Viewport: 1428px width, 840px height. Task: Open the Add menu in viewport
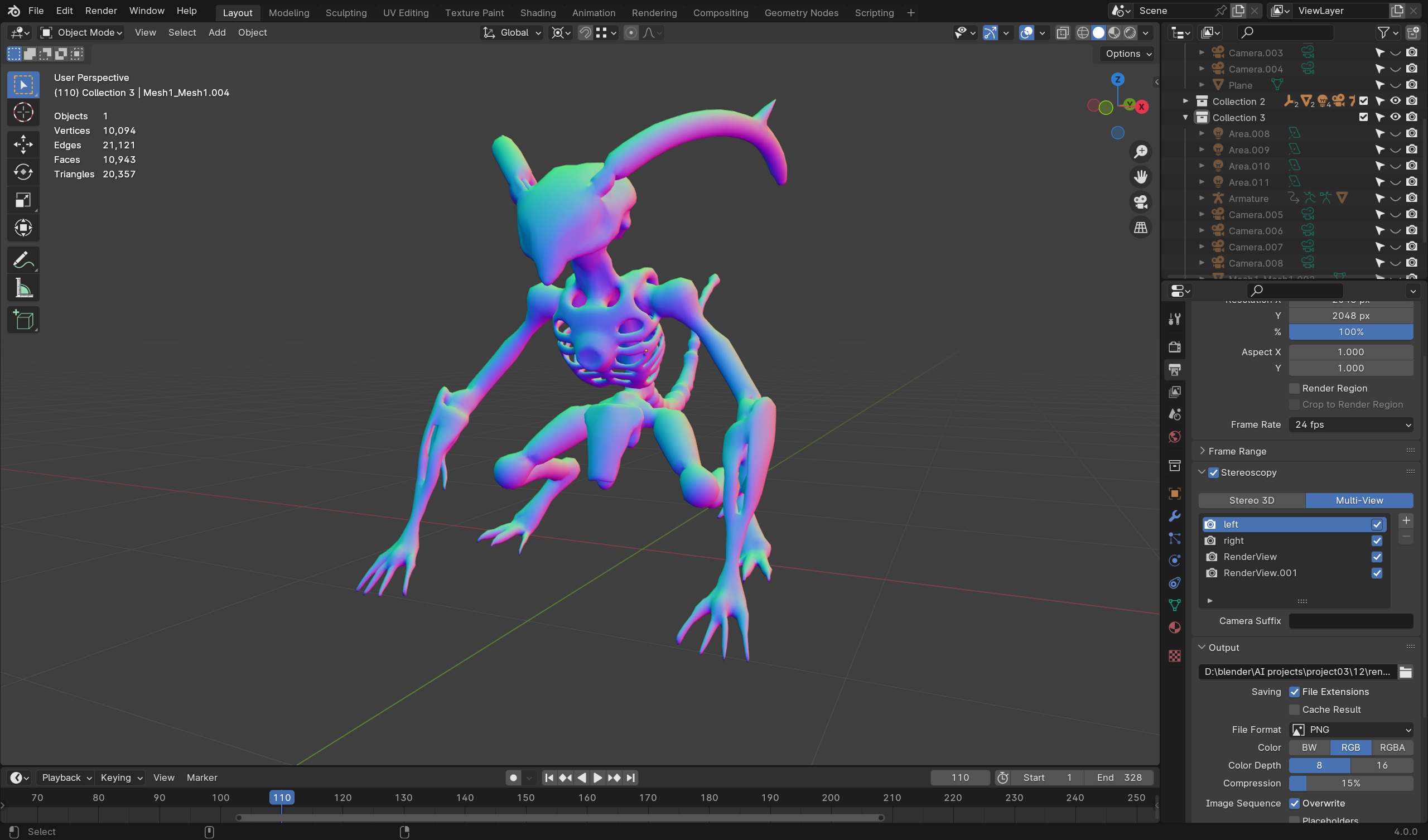(217, 33)
